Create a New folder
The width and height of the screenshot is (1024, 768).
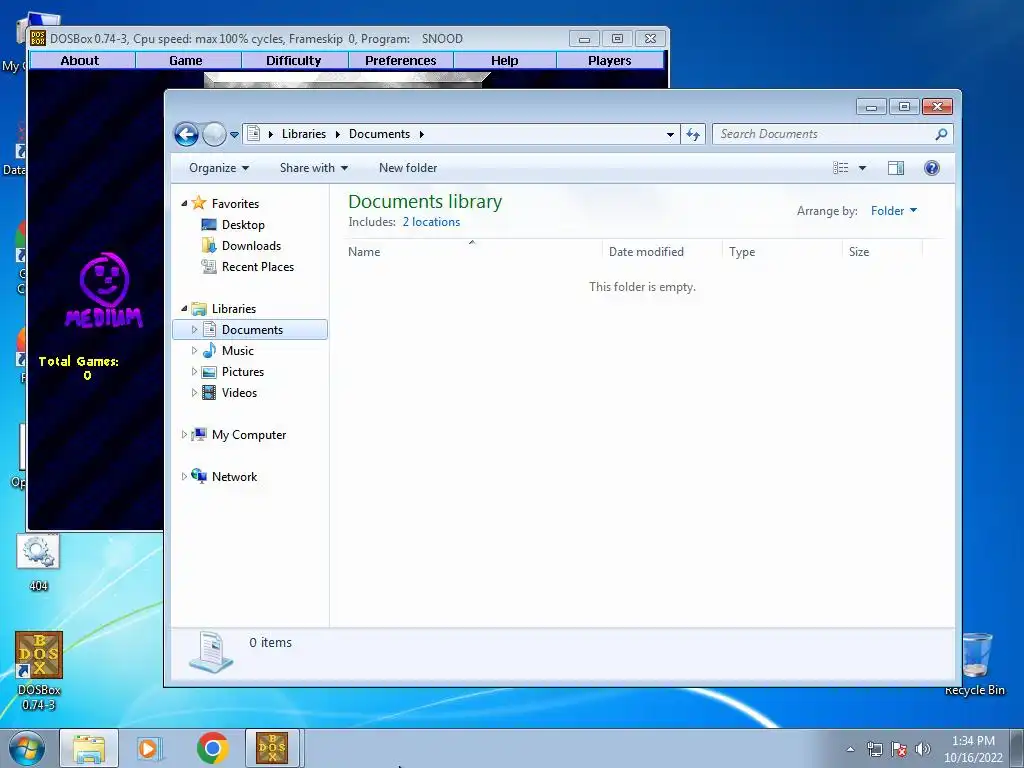408,168
